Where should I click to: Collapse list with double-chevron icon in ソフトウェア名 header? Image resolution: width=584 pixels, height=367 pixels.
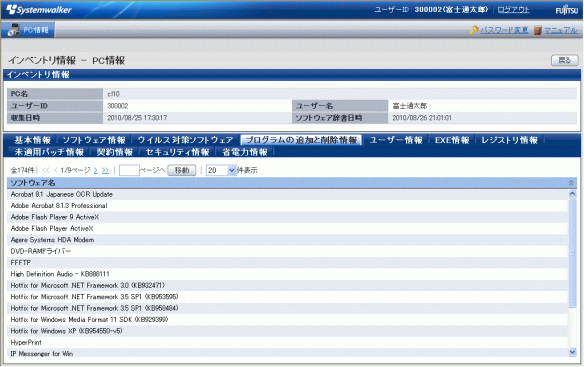571,183
